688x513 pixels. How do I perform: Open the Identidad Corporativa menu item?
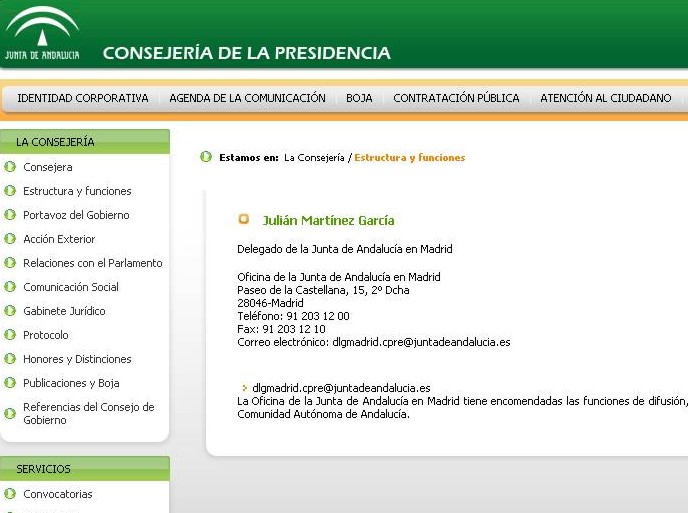point(83,98)
